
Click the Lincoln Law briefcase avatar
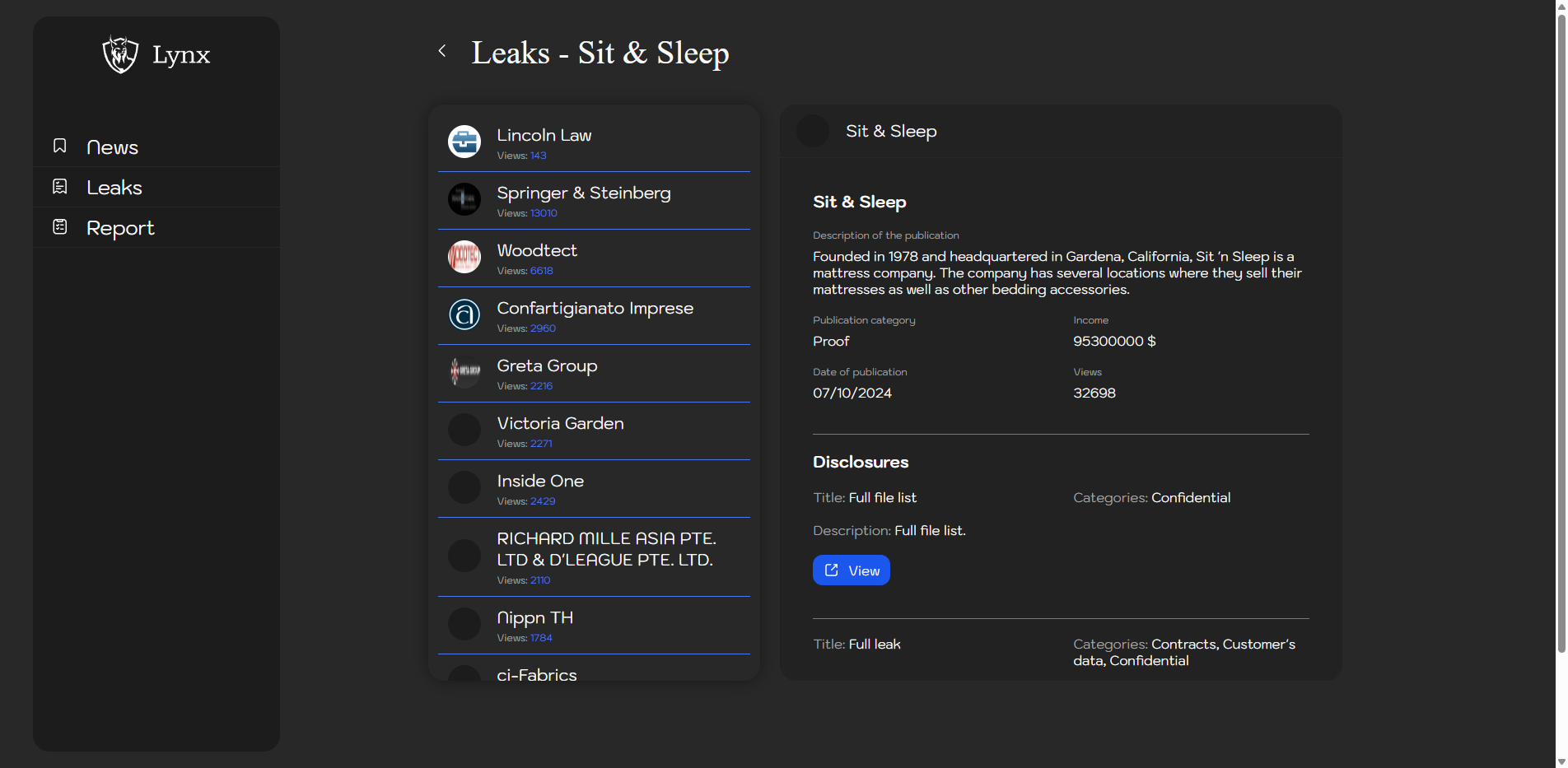point(464,142)
